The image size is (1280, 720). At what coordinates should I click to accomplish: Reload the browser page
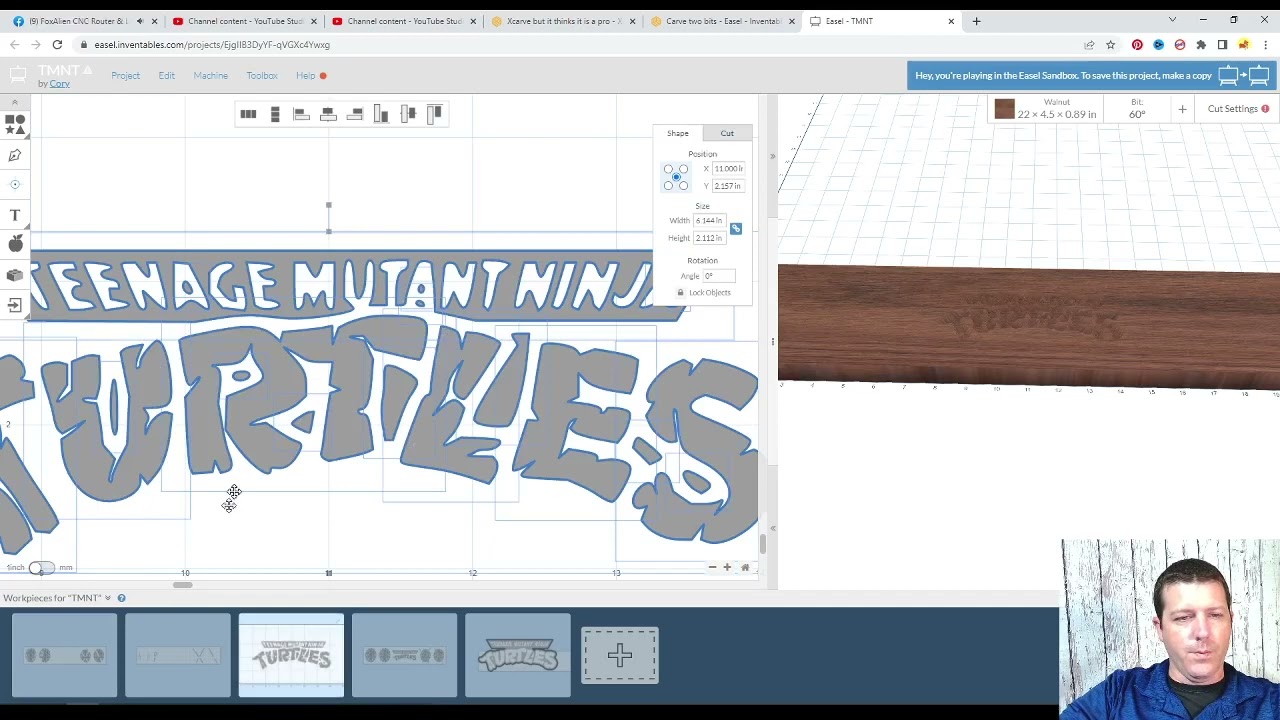pyautogui.click(x=57, y=45)
